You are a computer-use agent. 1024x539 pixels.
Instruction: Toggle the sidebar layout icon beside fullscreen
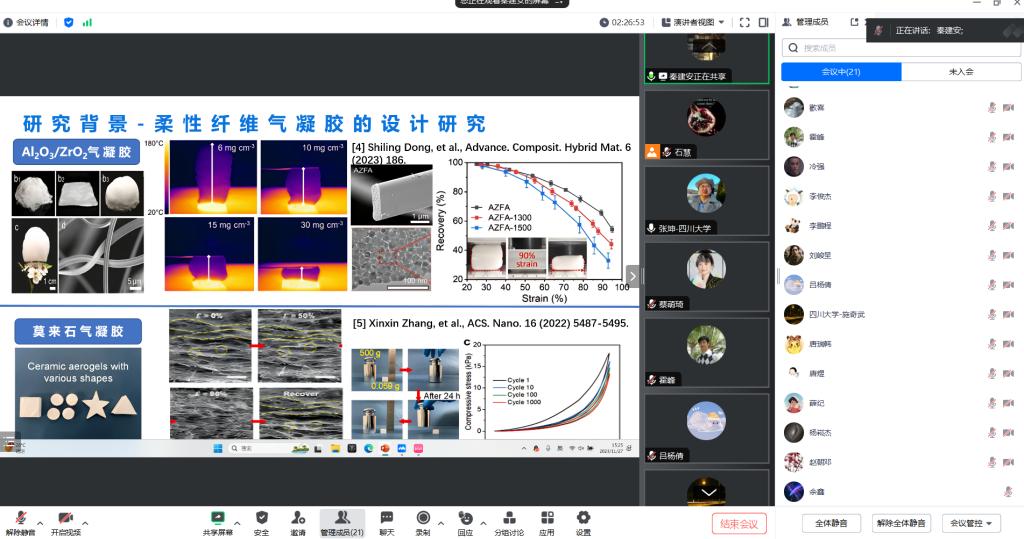pyautogui.click(x=763, y=22)
